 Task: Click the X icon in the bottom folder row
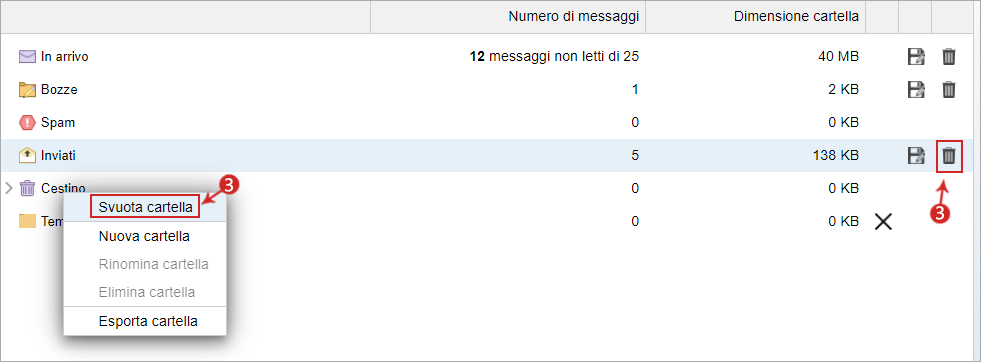883,221
